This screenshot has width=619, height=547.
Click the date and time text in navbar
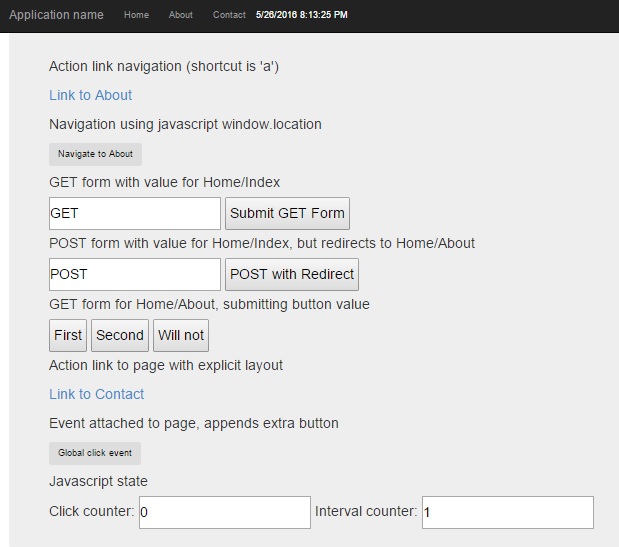[x=302, y=15]
